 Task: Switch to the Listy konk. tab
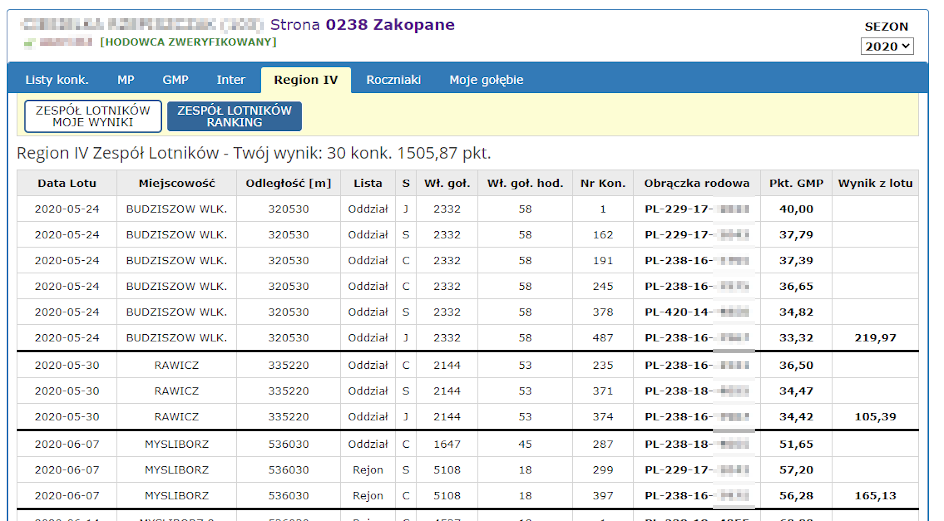pos(57,80)
